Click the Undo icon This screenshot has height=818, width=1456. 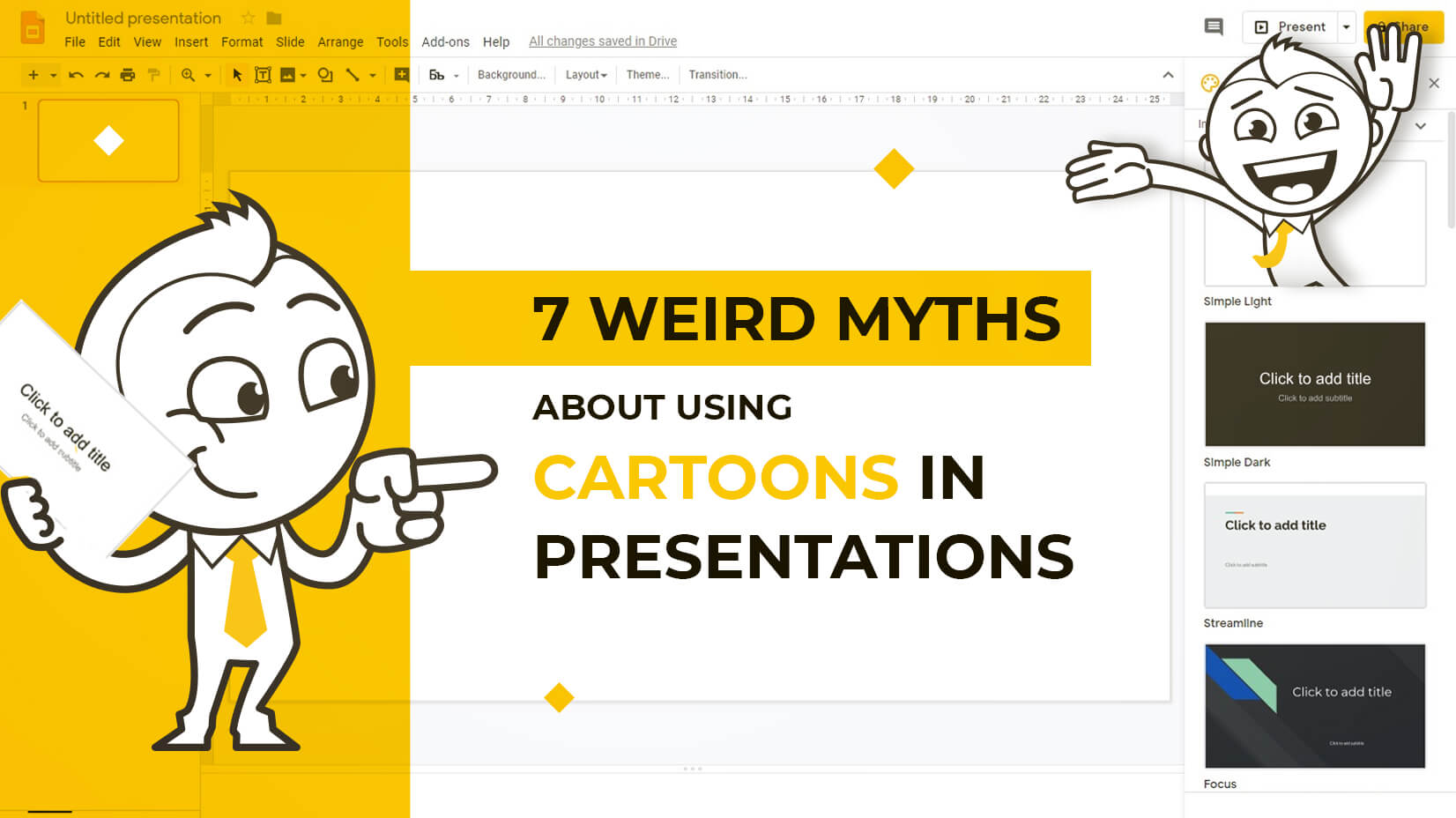(76, 75)
